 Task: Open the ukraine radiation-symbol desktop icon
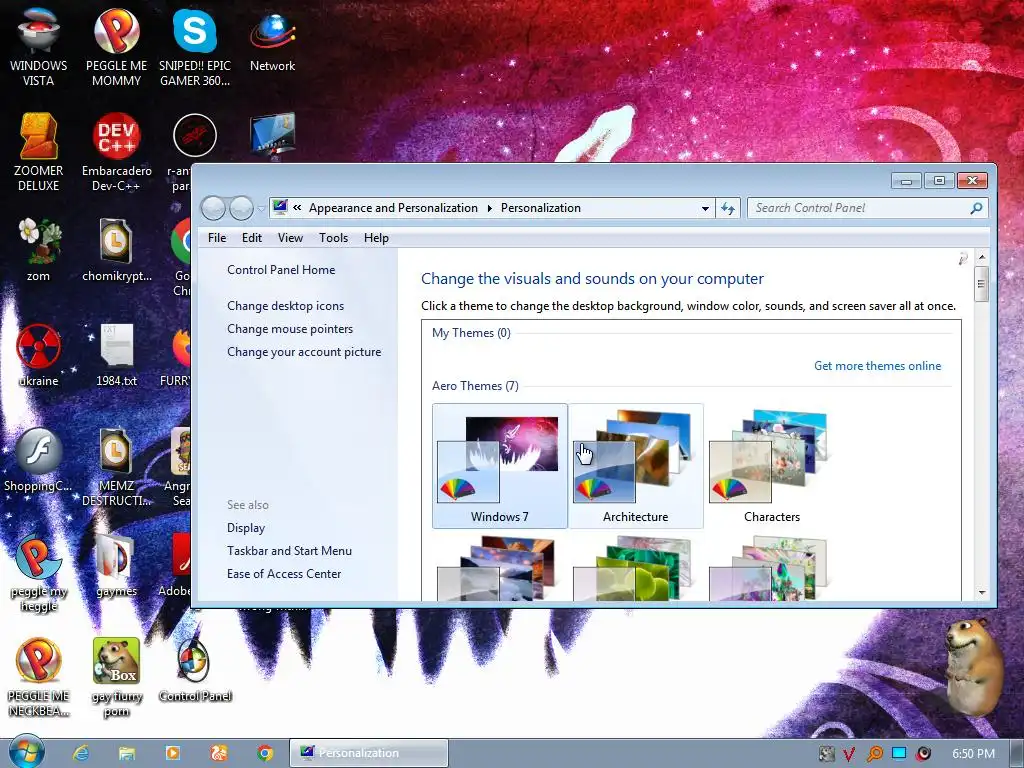[x=39, y=354]
